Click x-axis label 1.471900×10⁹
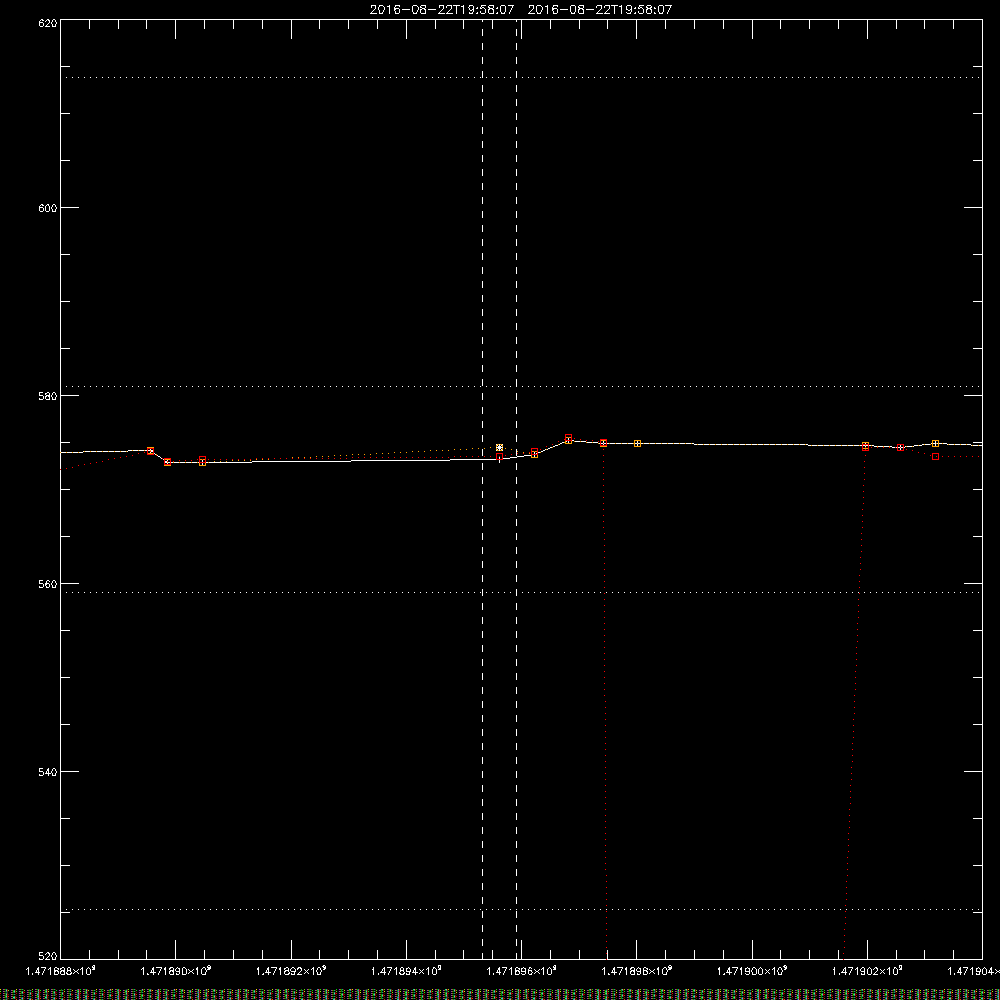Screen dimensions: 1000x1000 [x=753, y=971]
